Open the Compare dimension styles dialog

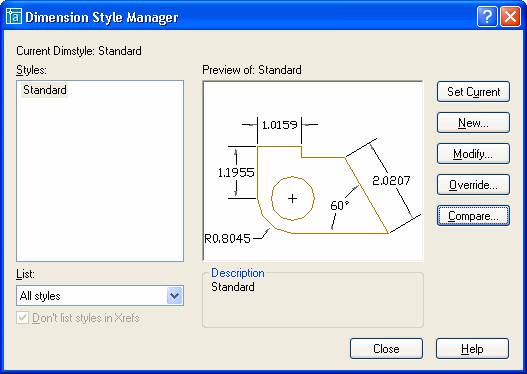point(473,216)
